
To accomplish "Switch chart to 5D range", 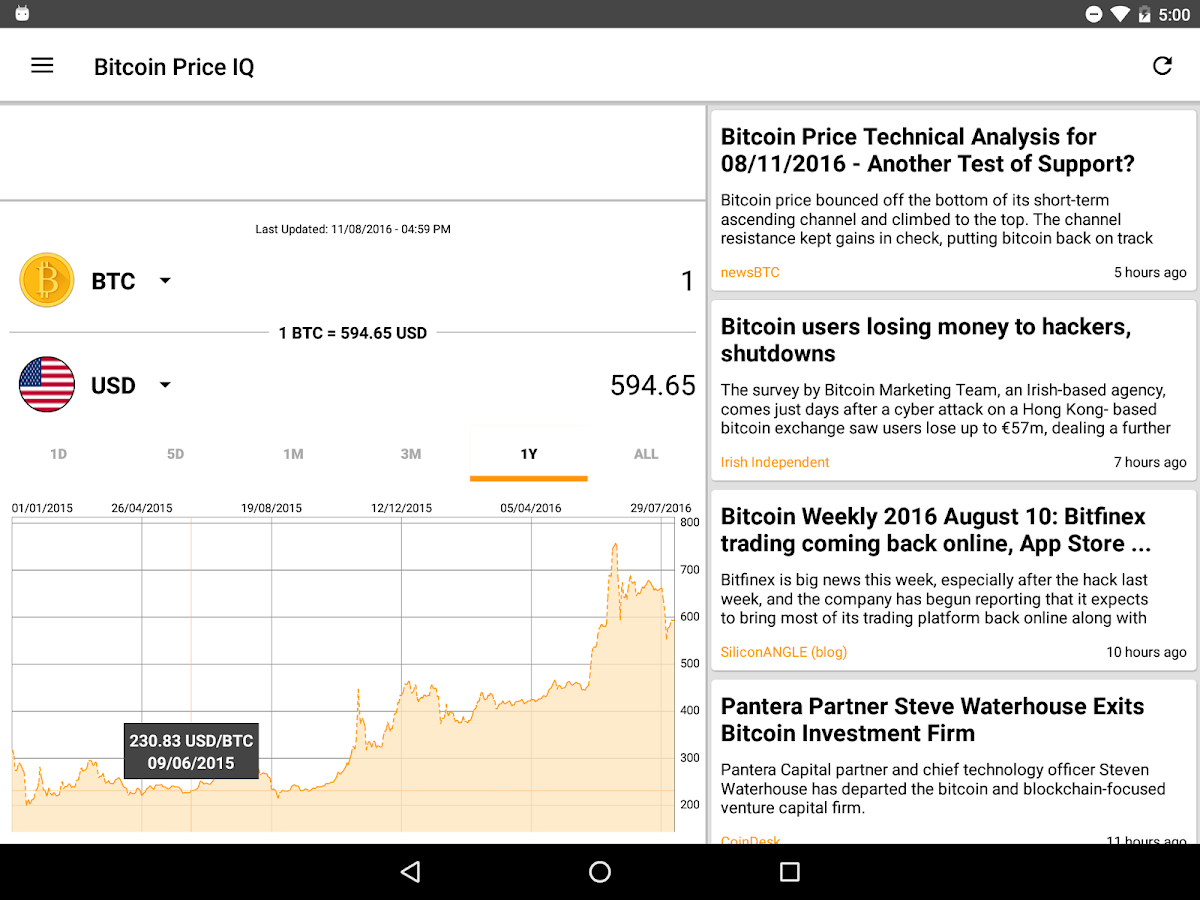I will click(x=175, y=454).
